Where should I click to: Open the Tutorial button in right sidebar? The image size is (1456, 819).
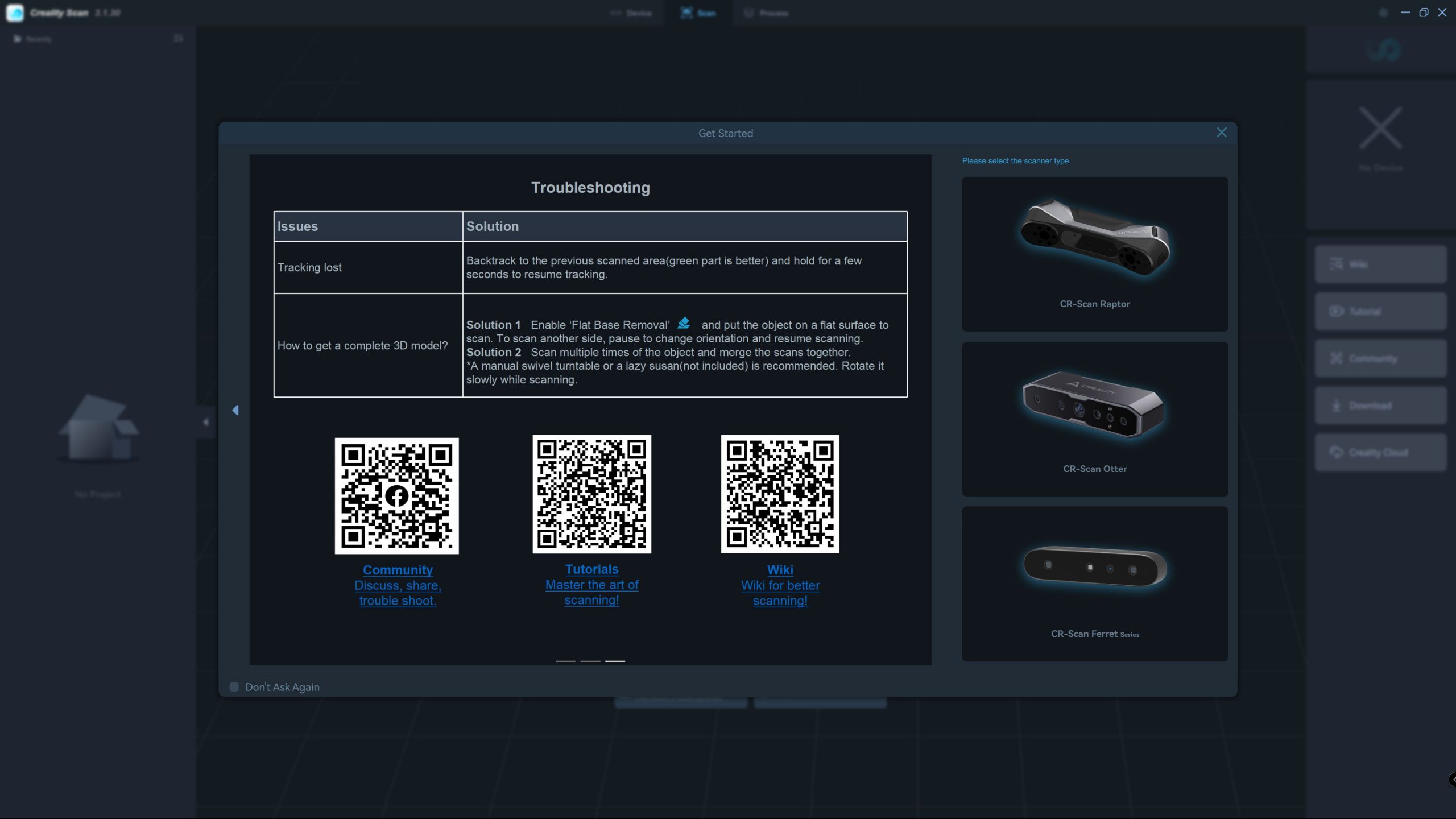point(1380,311)
